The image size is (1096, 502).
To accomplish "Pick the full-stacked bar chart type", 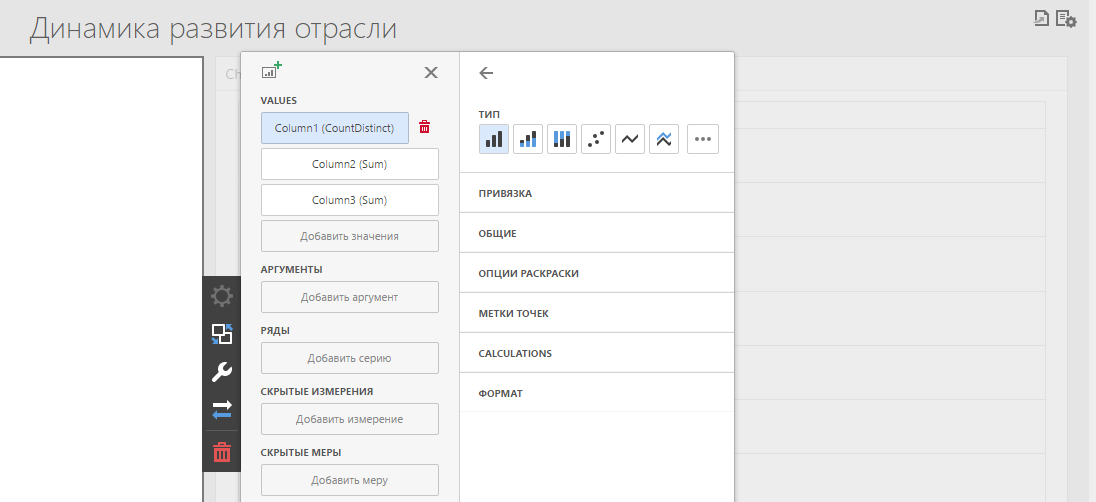I will pyautogui.click(x=562, y=139).
